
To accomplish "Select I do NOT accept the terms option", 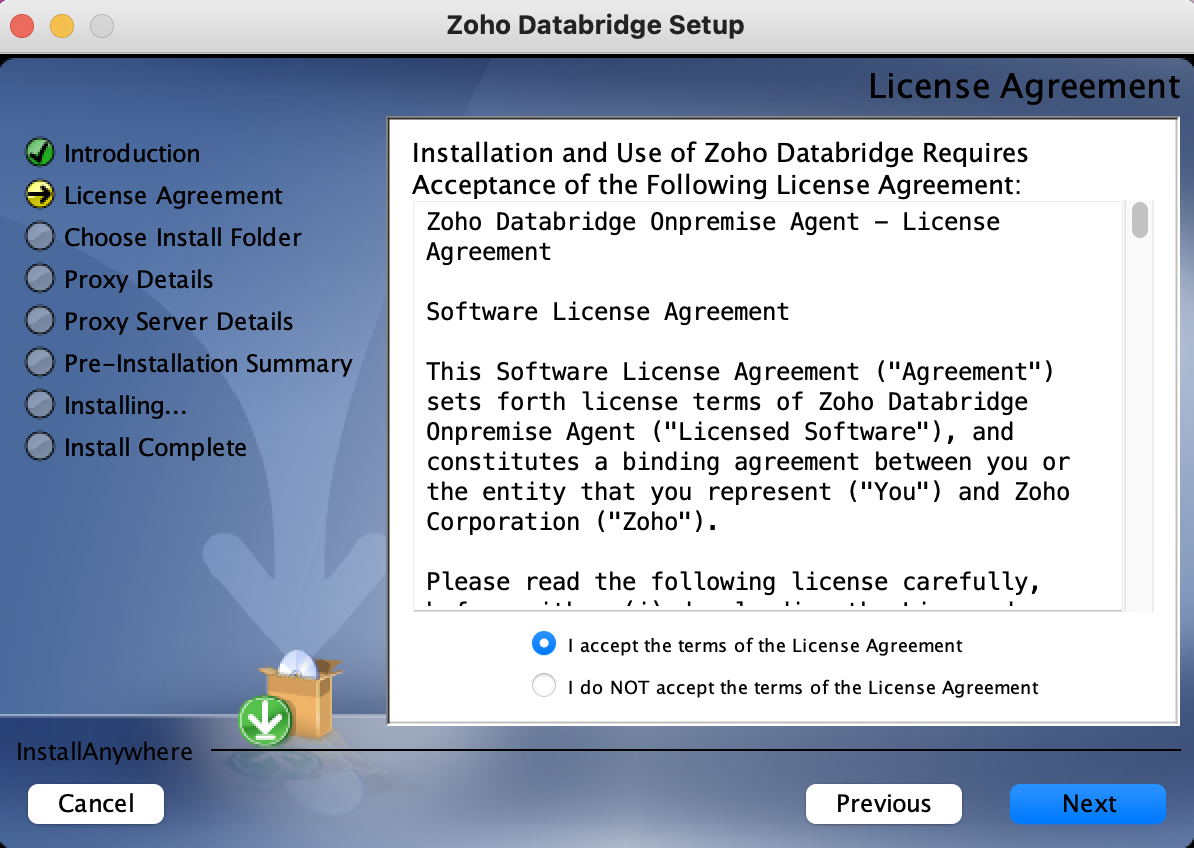I will coord(544,686).
